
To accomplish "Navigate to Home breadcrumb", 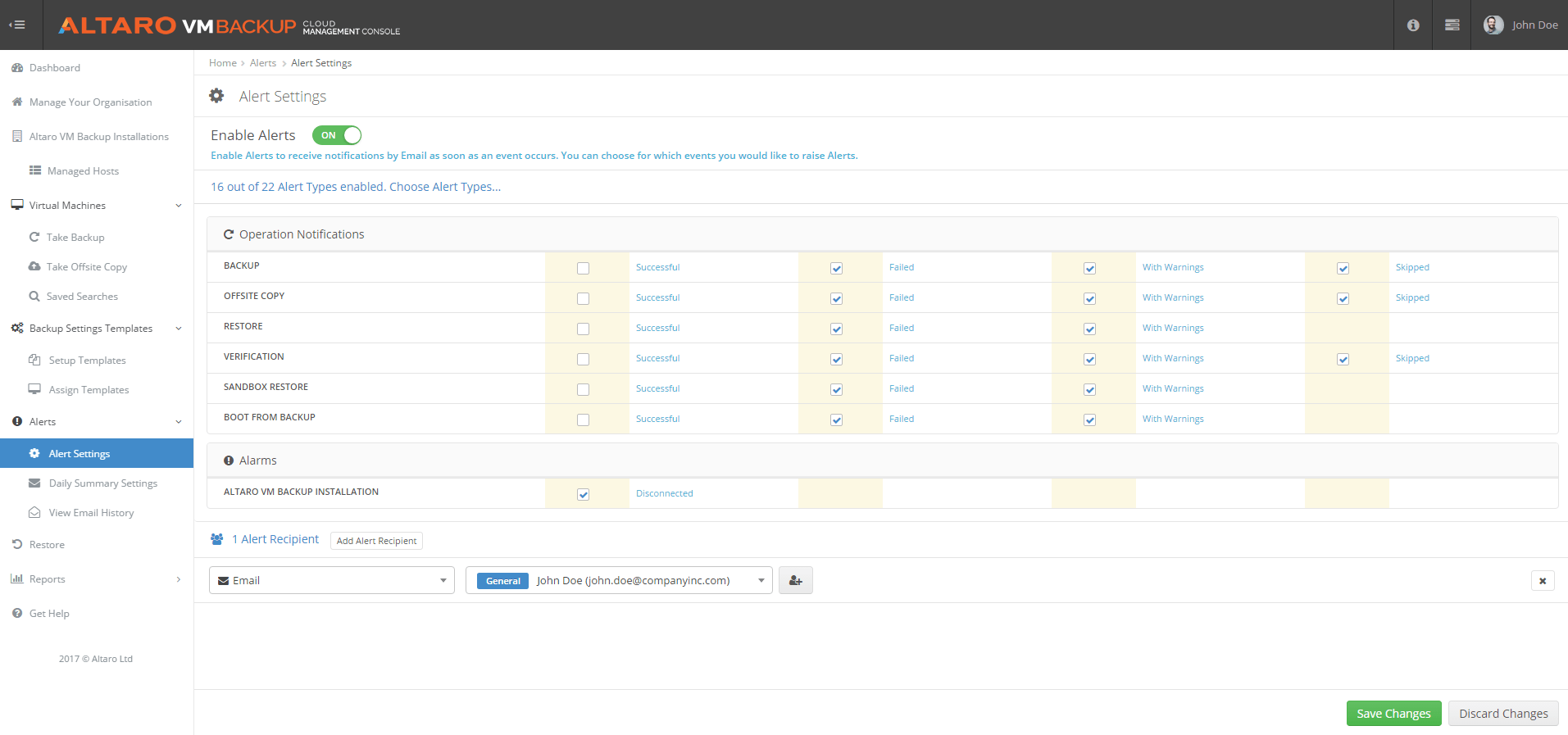I will (223, 63).
